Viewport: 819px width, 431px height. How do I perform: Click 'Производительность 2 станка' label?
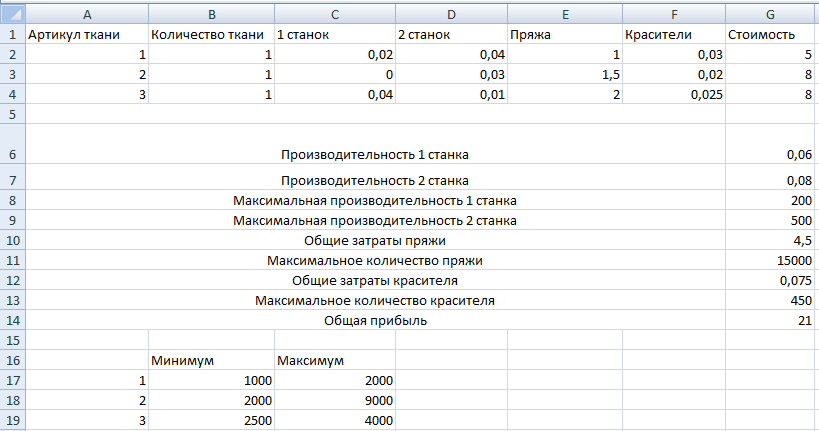coord(375,181)
